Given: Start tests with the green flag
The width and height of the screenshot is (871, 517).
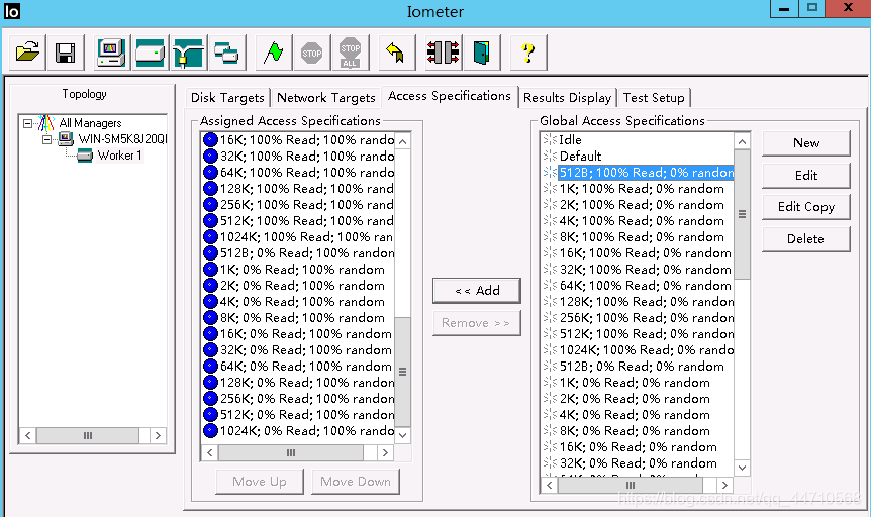Looking at the screenshot, I should coord(273,53).
